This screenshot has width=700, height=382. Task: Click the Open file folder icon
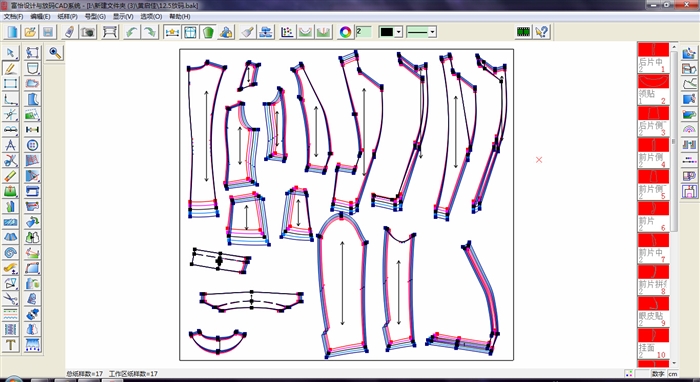(30, 32)
